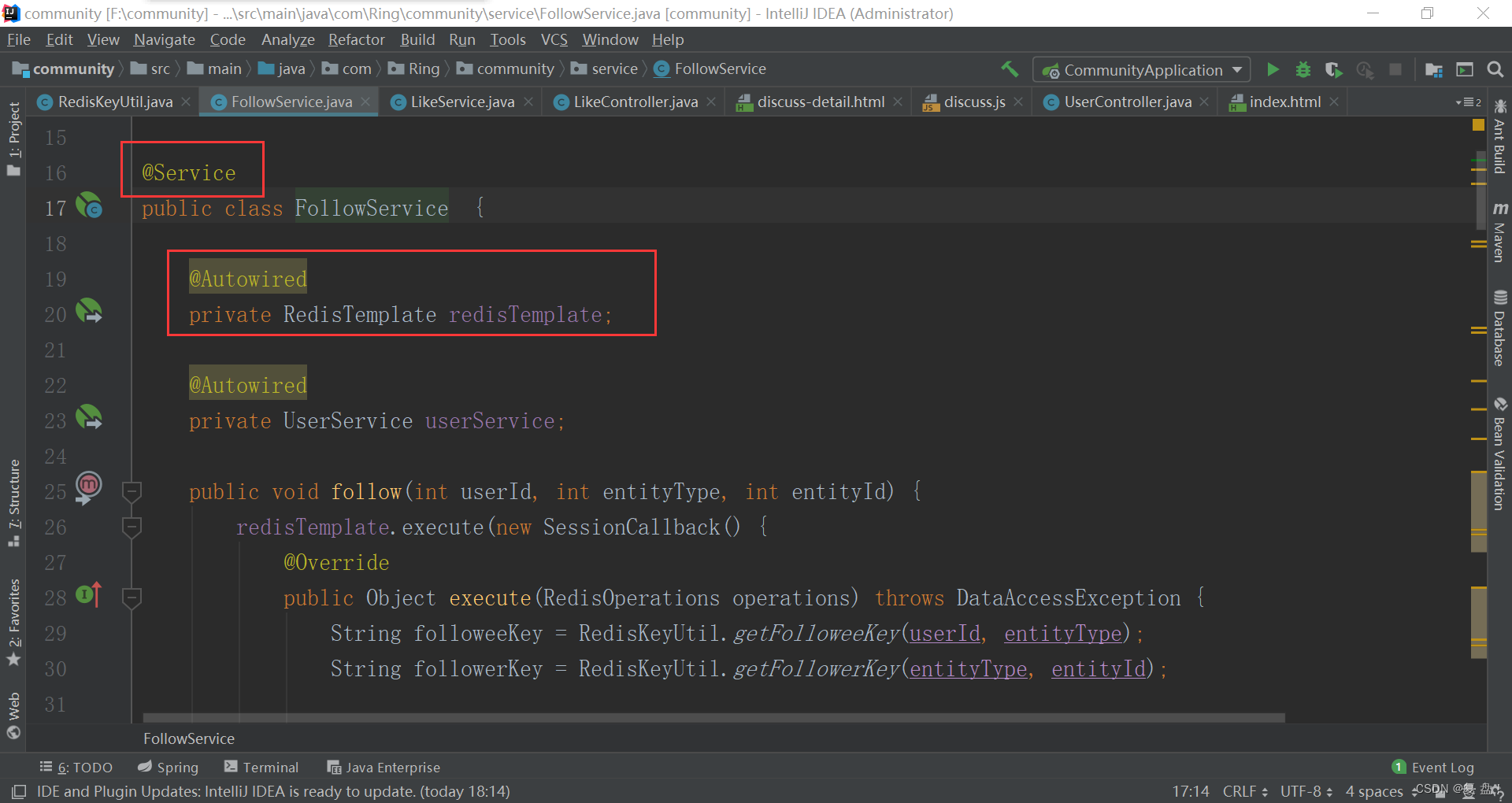Change UTF-8 file encoding in status bar
The width and height of the screenshot is (1512, 803).
point(1306,791)
